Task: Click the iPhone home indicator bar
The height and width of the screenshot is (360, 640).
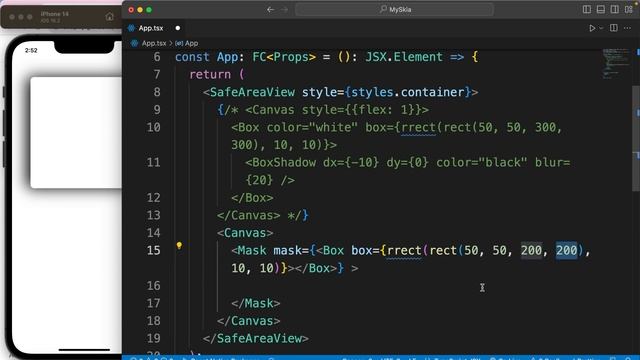Action: (x=84, y=349)
